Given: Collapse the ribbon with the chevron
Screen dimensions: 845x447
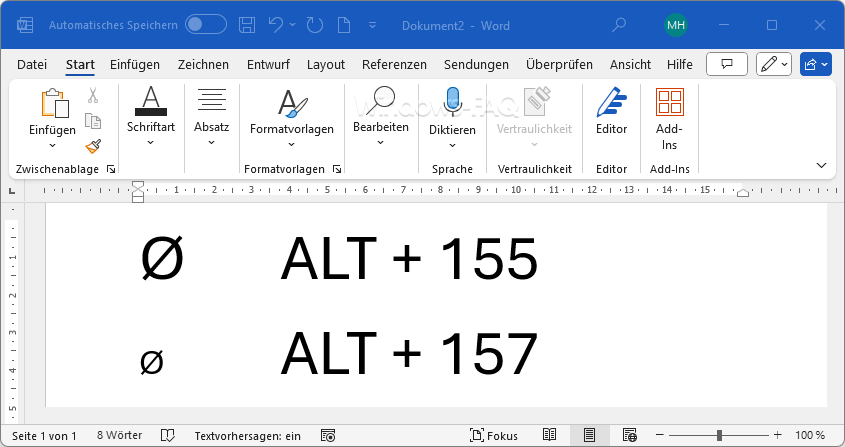Looking at the screenshot, I should (x=821, y=165).
